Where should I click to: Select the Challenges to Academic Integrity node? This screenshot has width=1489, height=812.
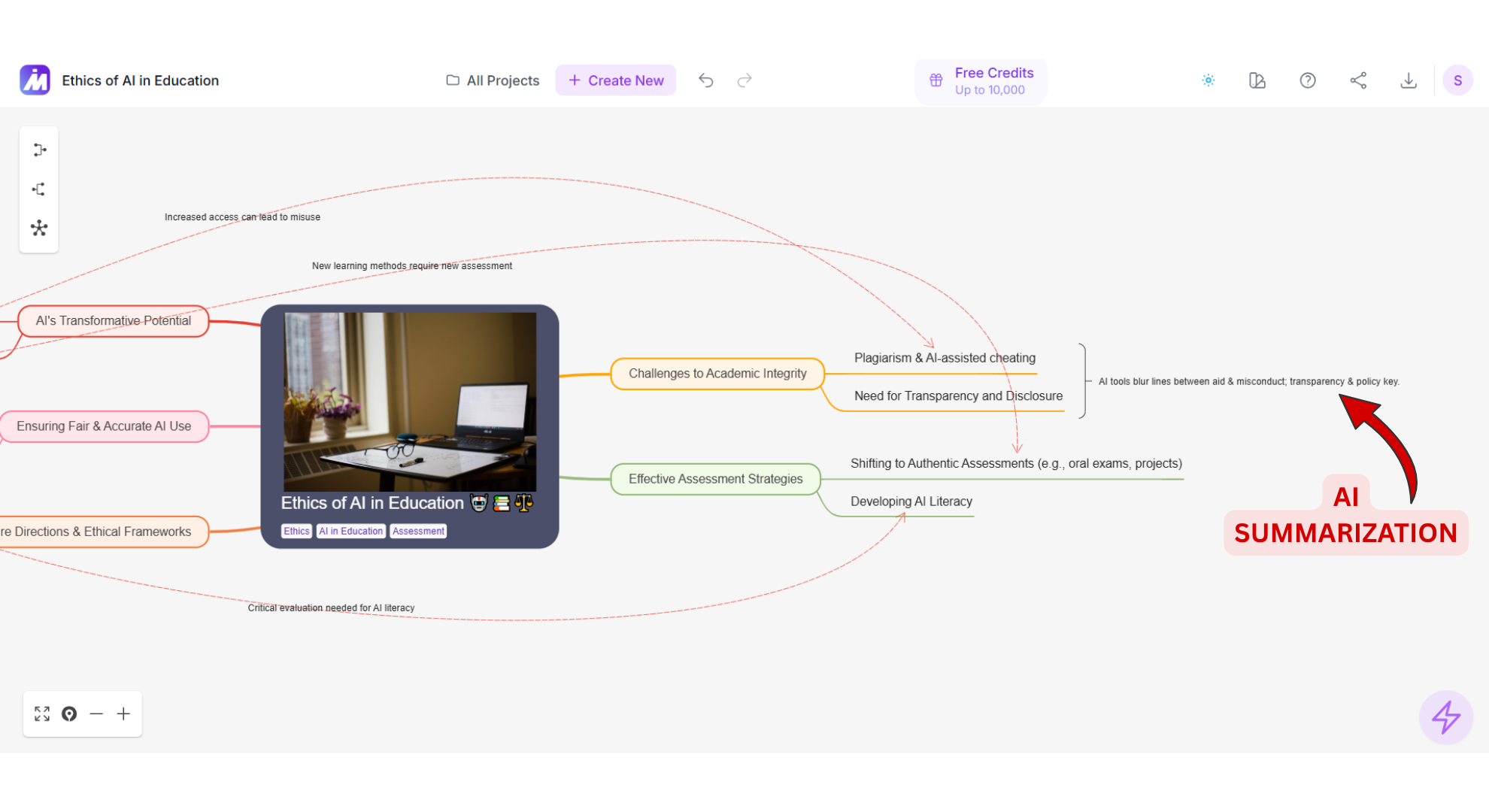[x=717, y=374]
